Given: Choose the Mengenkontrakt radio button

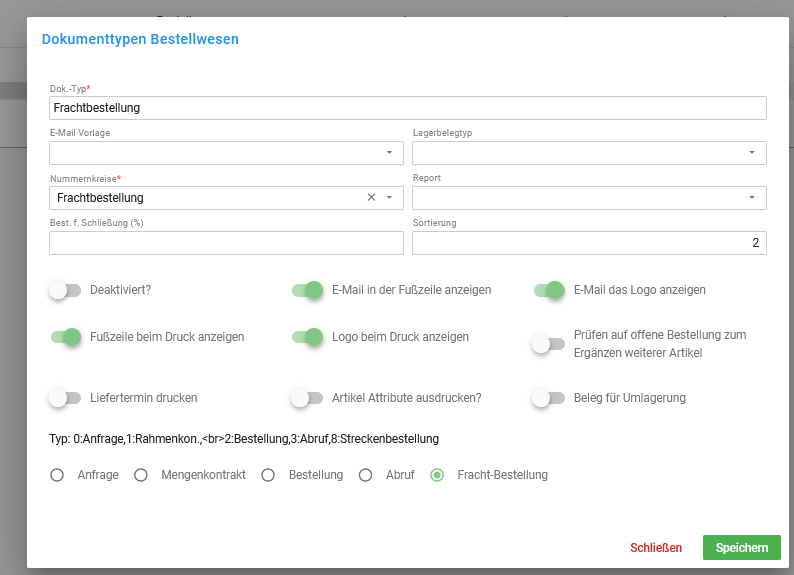Looking at the screenshot, I should [141, 475].
